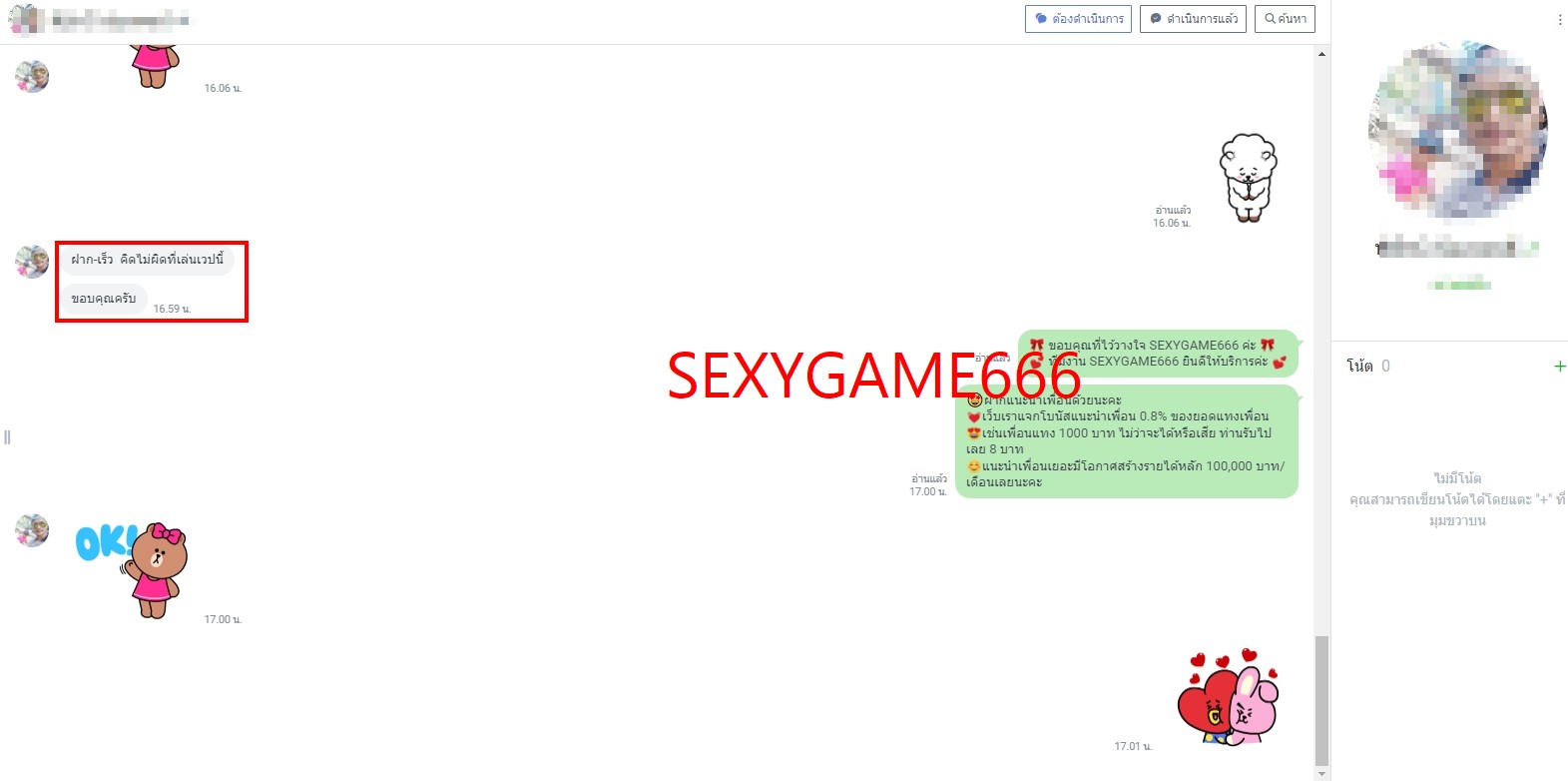Click the โน้ต notes section header
This screenshot has height=781, width=1568.
pos(1360,367)
